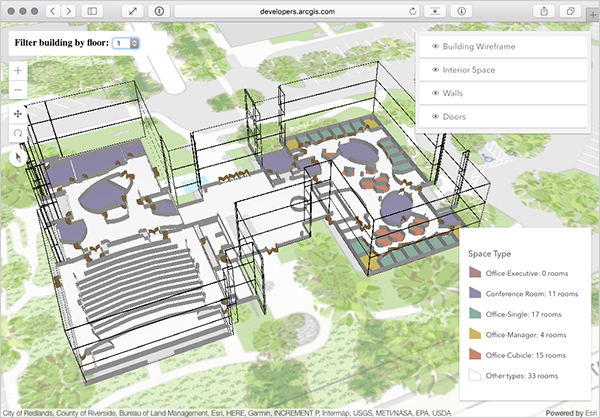Zoom in using the plus map button
Viewport: 600px width, 418px height.
[18, 71]
